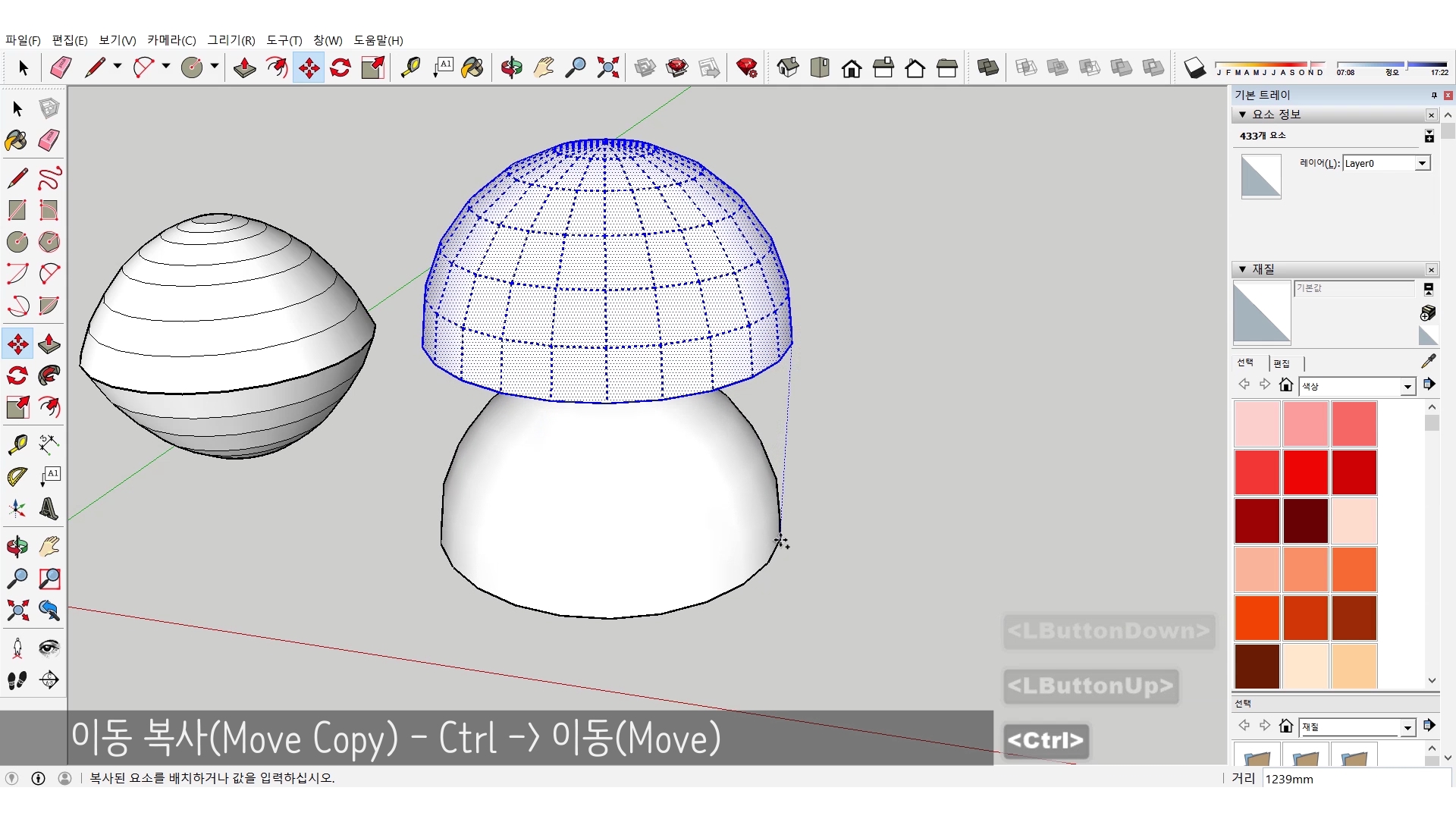Image resolution: width=1456 pixels, height=819 pixels.
Task: Switch to the 편집 tab in materials
Action: pos(1282,363)
